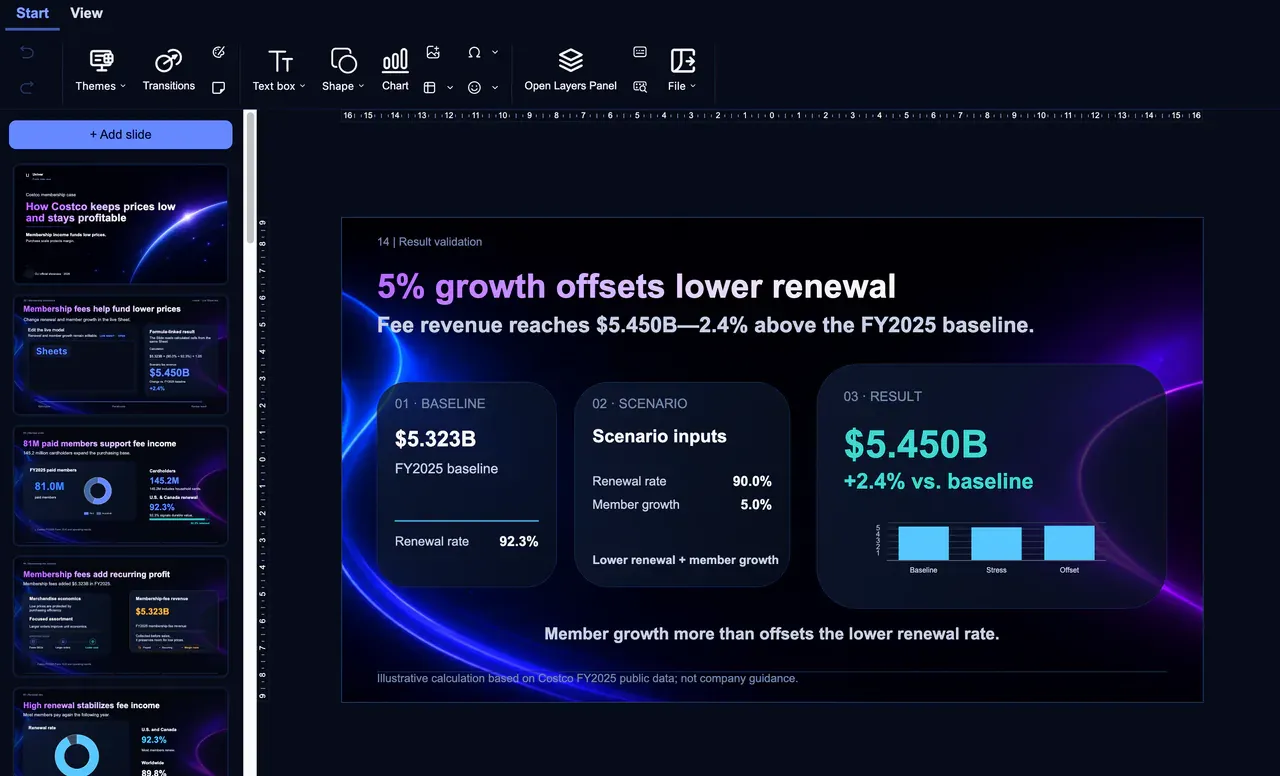
Task: Click the emoji smiley icon
Action: [x=474, y=87]
